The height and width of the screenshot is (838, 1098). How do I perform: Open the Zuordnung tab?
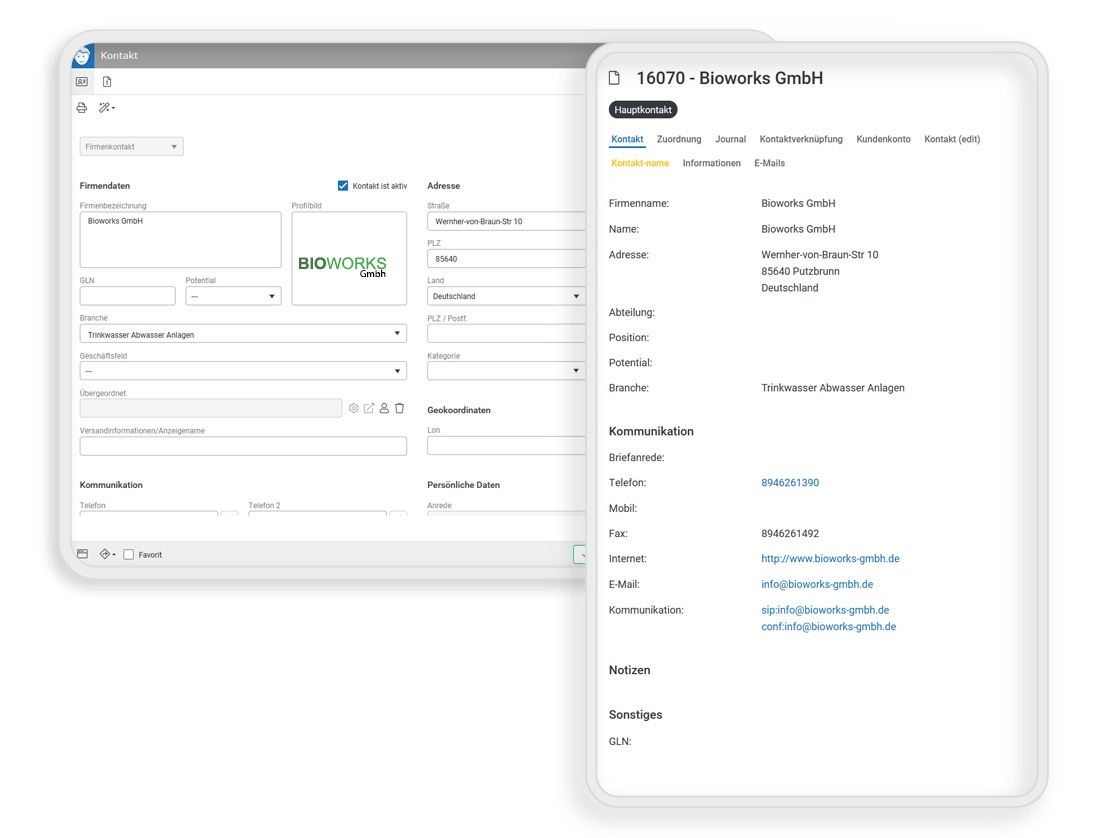point(679,139)
